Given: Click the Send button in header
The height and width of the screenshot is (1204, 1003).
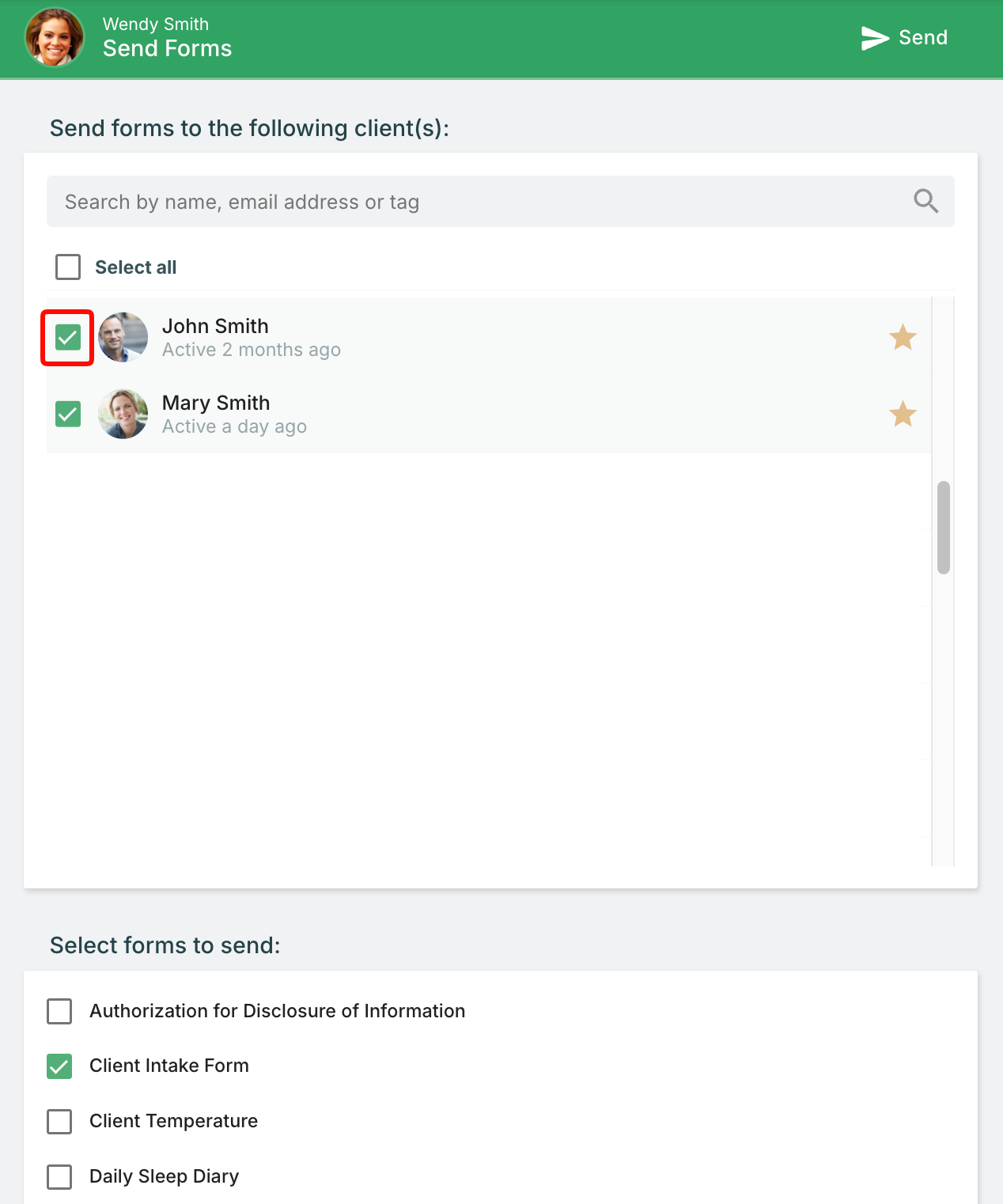Looking at the screenshot, I should pos(904,38).
